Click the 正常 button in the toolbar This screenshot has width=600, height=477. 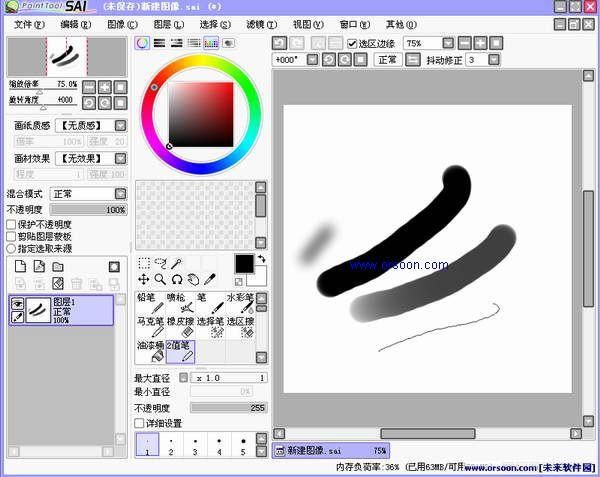point(386,60)
